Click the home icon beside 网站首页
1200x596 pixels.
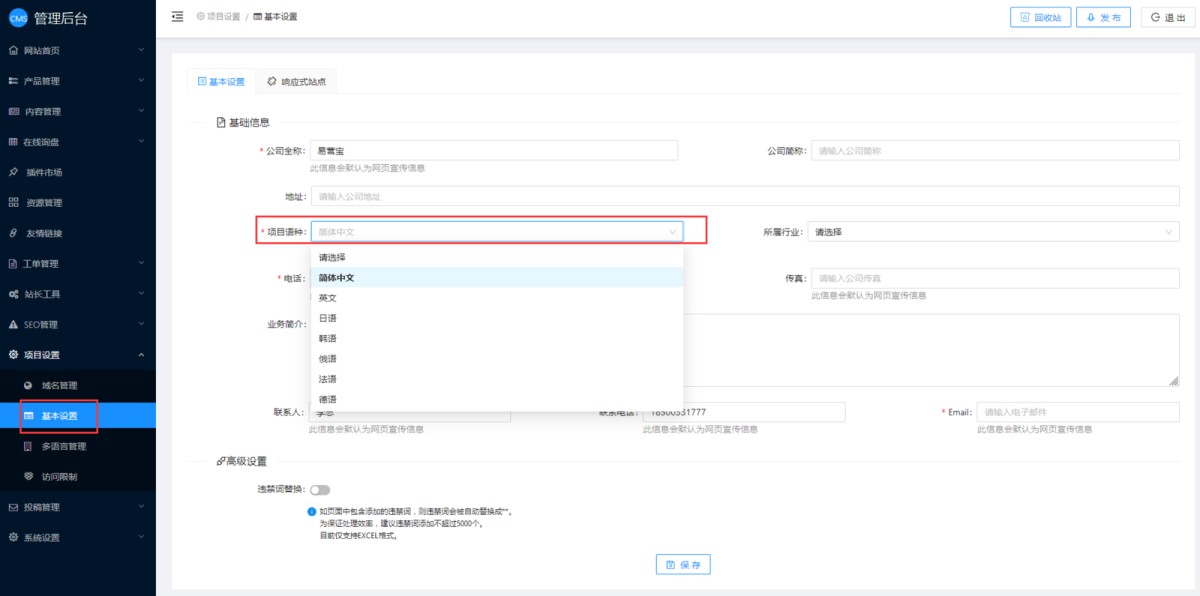[13, 50]
